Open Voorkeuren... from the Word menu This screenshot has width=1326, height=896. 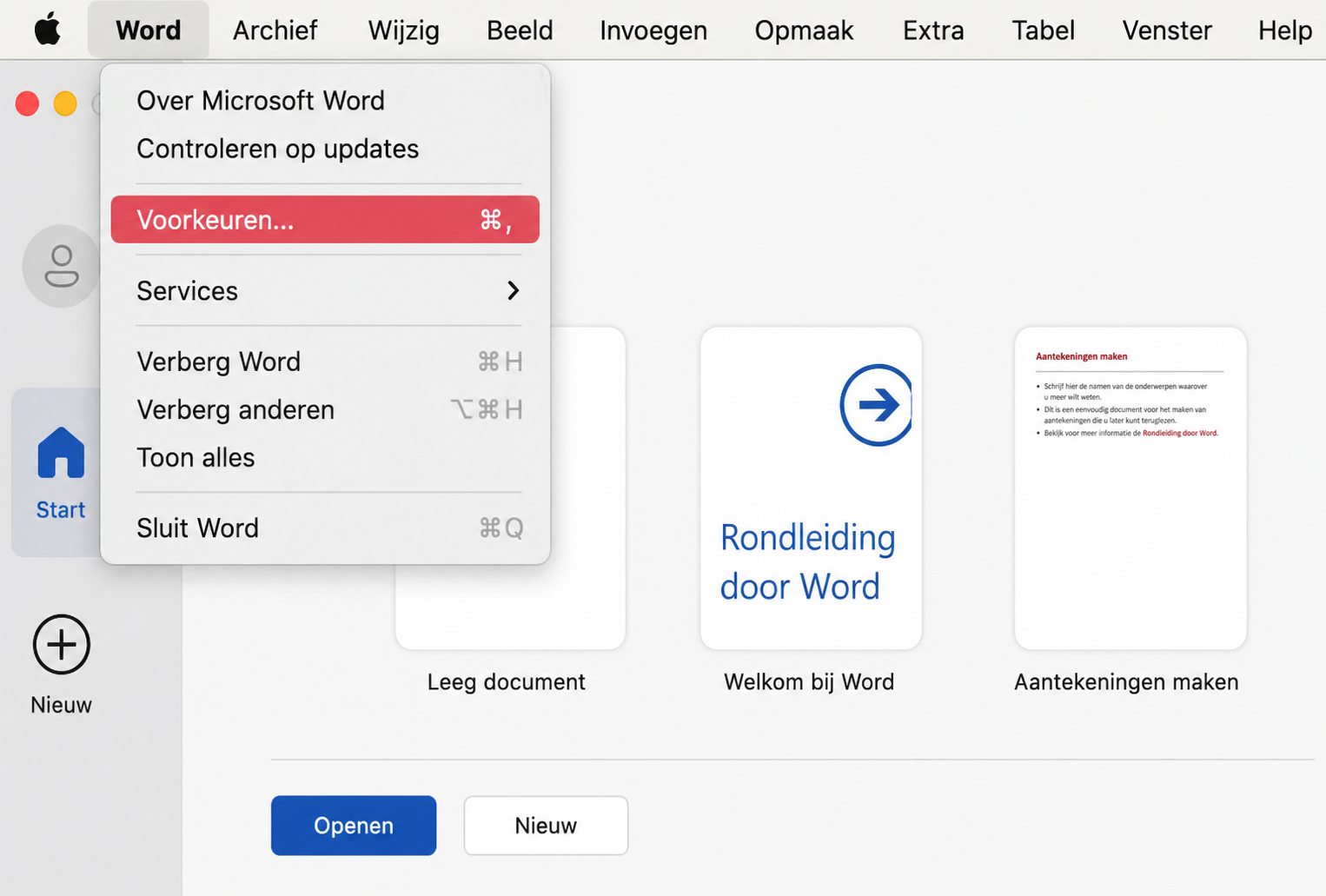(325, 220)
